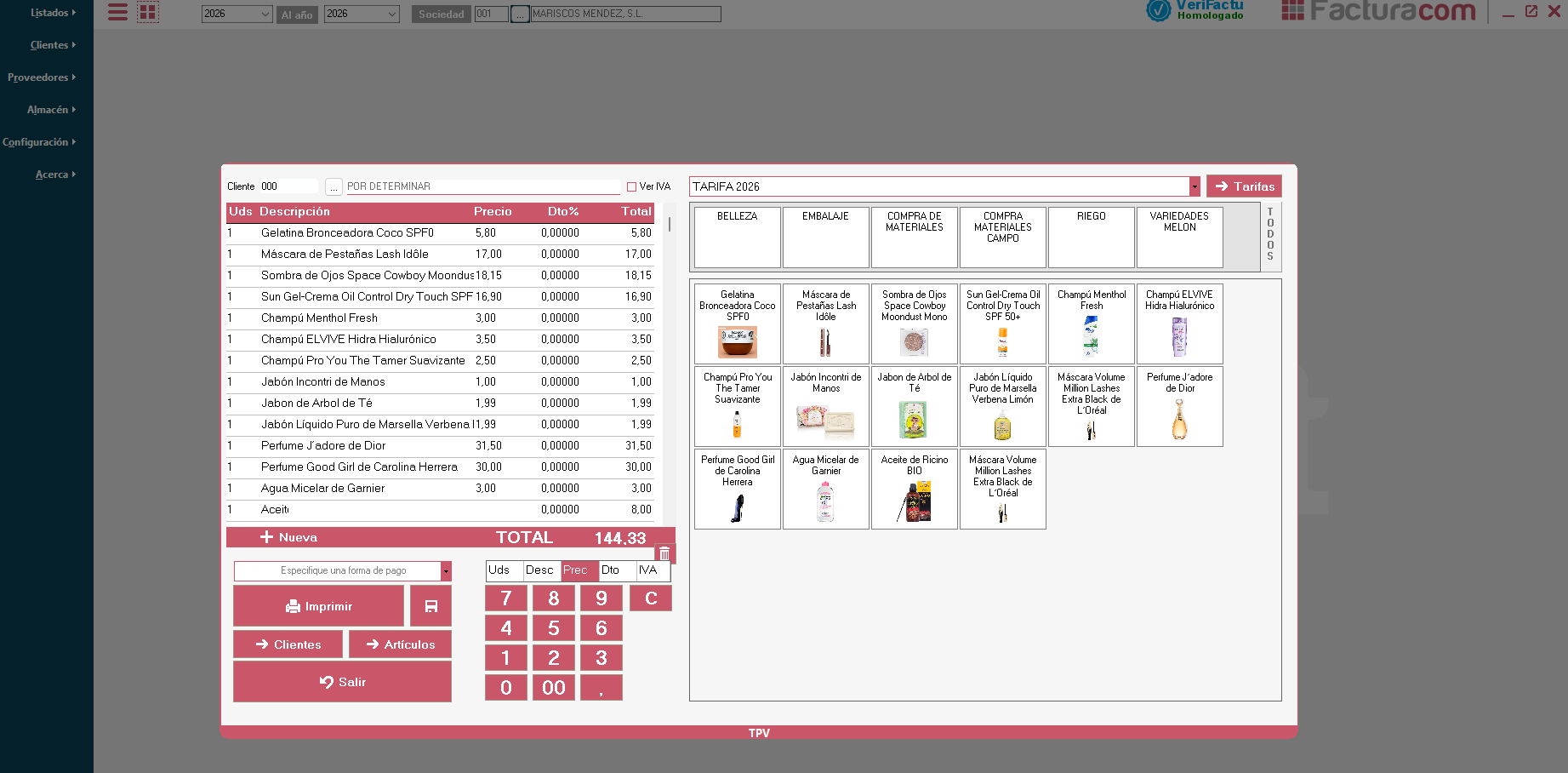1568x773 pixels.
Task: Start a new ticket with Nueva
Action: [x=289, y=537]
